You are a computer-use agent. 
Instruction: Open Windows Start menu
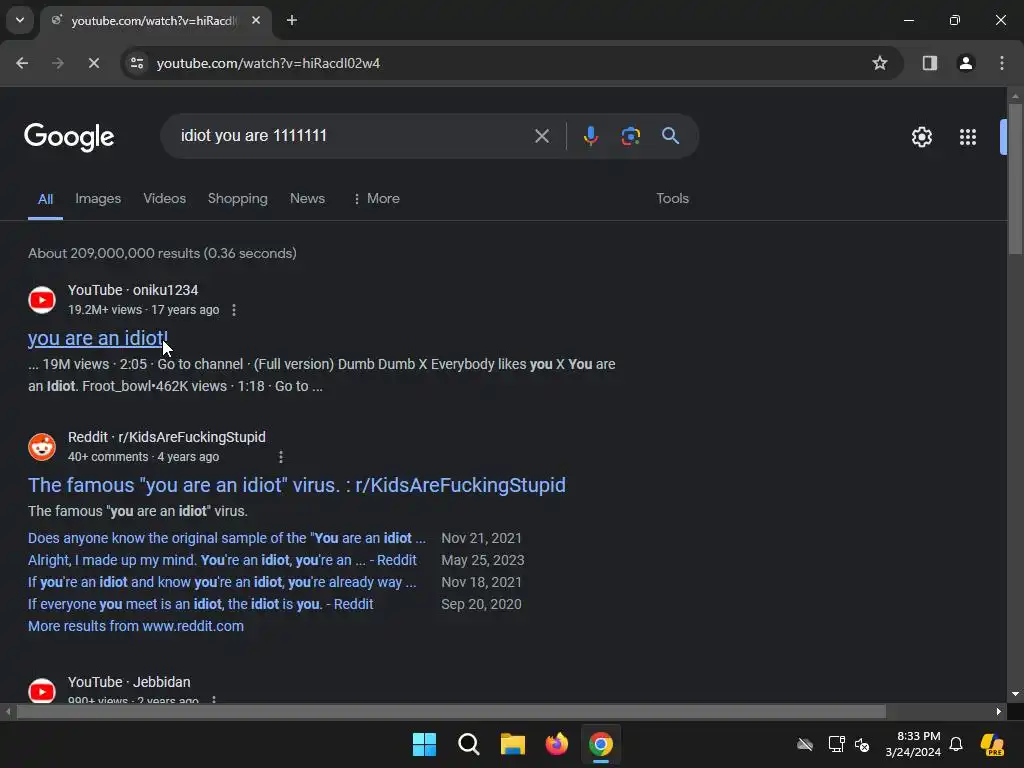pos(424,744)
